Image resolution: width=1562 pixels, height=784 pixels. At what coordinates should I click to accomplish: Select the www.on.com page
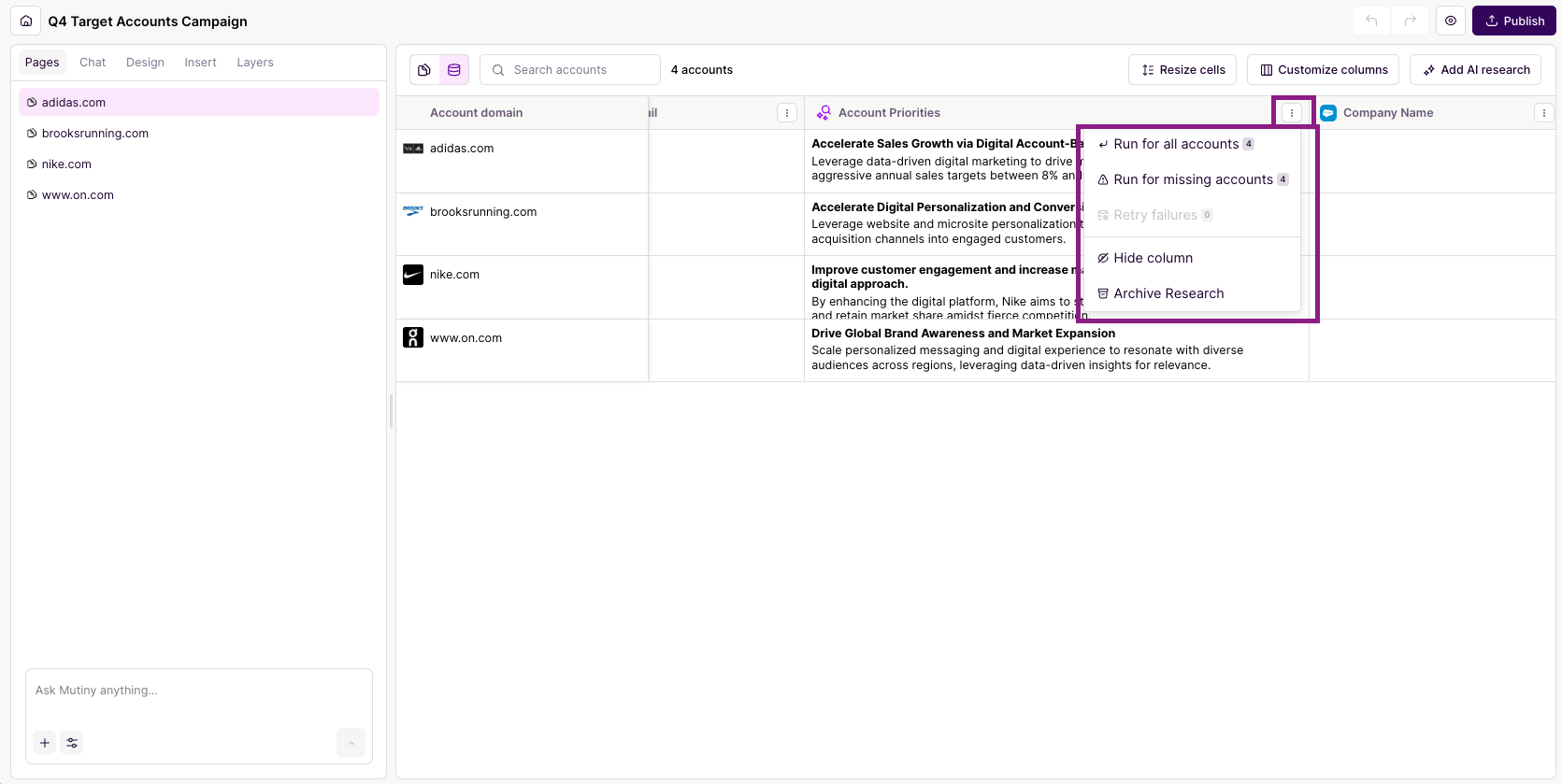[199, 194]
